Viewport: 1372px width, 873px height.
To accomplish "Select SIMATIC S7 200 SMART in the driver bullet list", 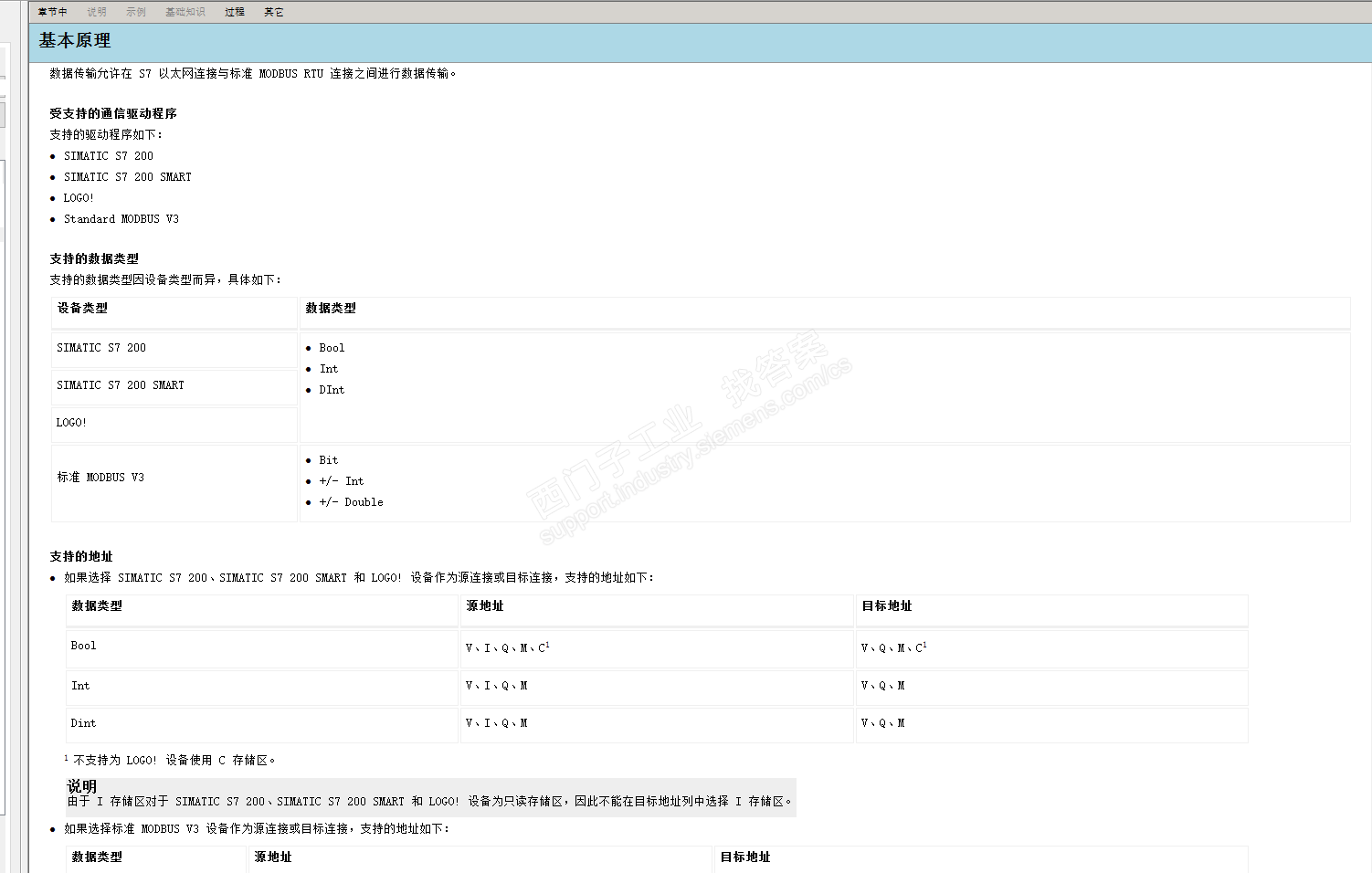I will 128,177.
